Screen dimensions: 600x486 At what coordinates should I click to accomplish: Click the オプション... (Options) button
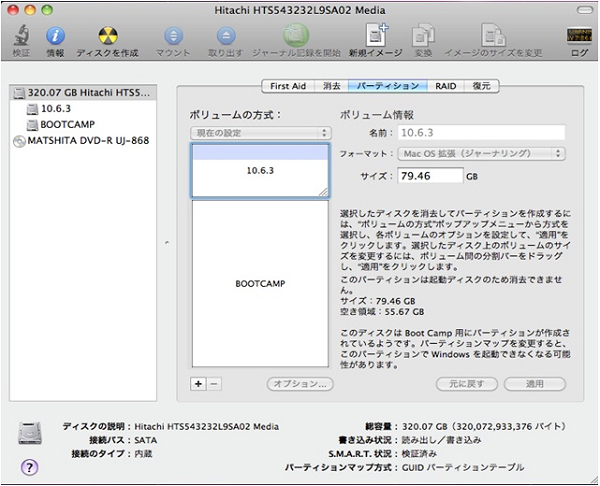300,384
